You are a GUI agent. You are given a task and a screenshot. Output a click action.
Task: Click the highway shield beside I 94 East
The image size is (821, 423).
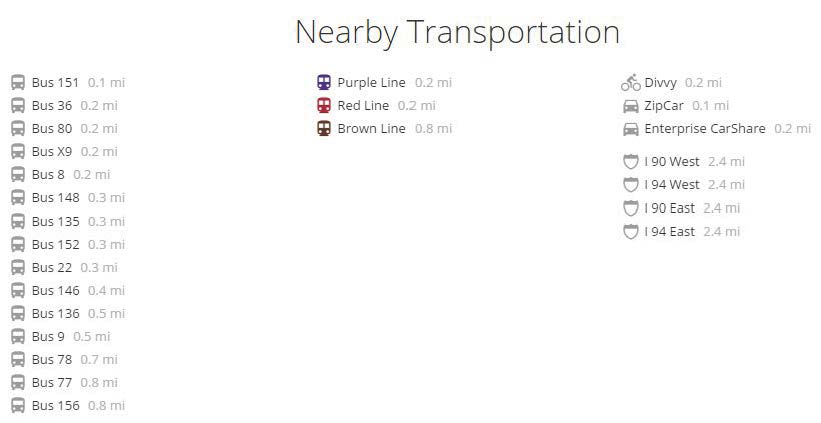(x=630, y=231)
